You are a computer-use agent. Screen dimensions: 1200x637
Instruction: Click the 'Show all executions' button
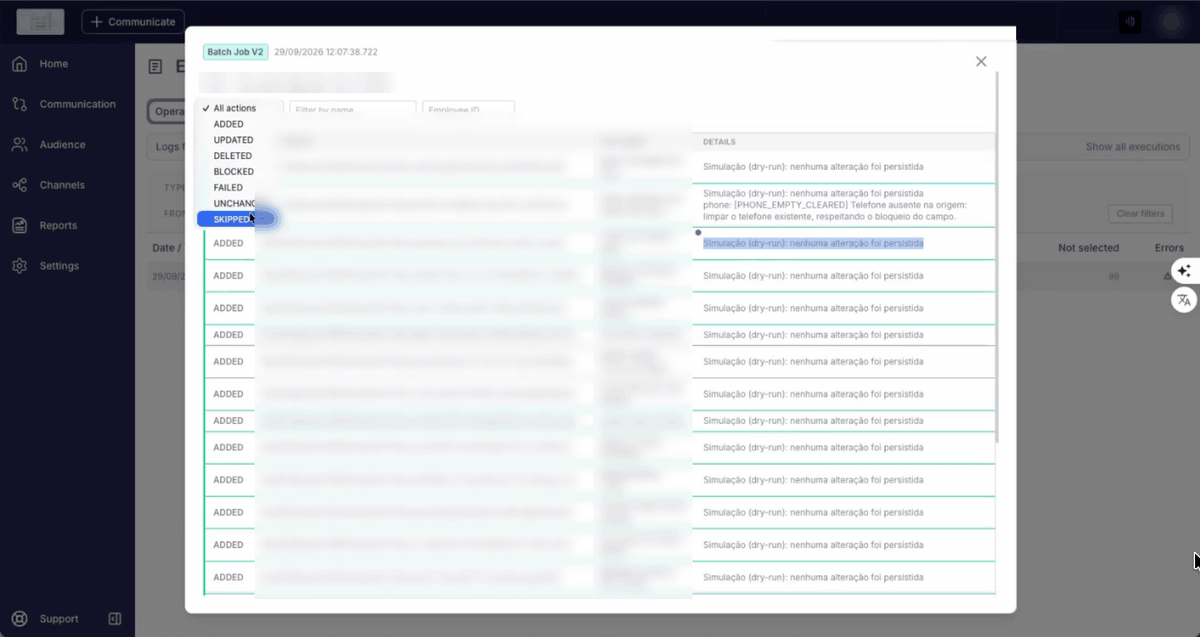pos(1133,147)
